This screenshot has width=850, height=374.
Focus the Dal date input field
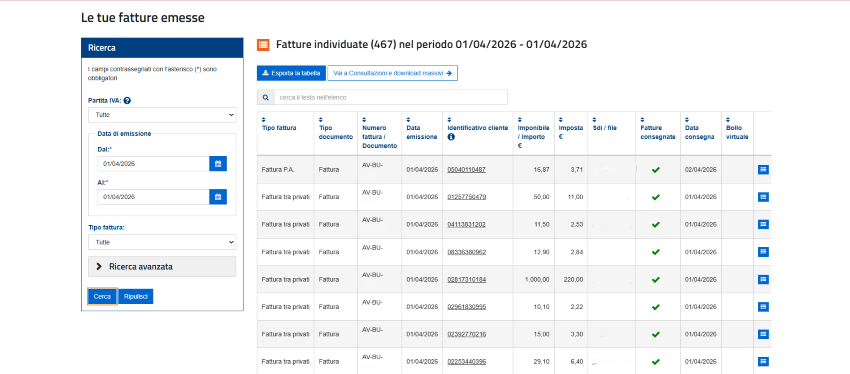pyautogui.click(x=153, y=164)
